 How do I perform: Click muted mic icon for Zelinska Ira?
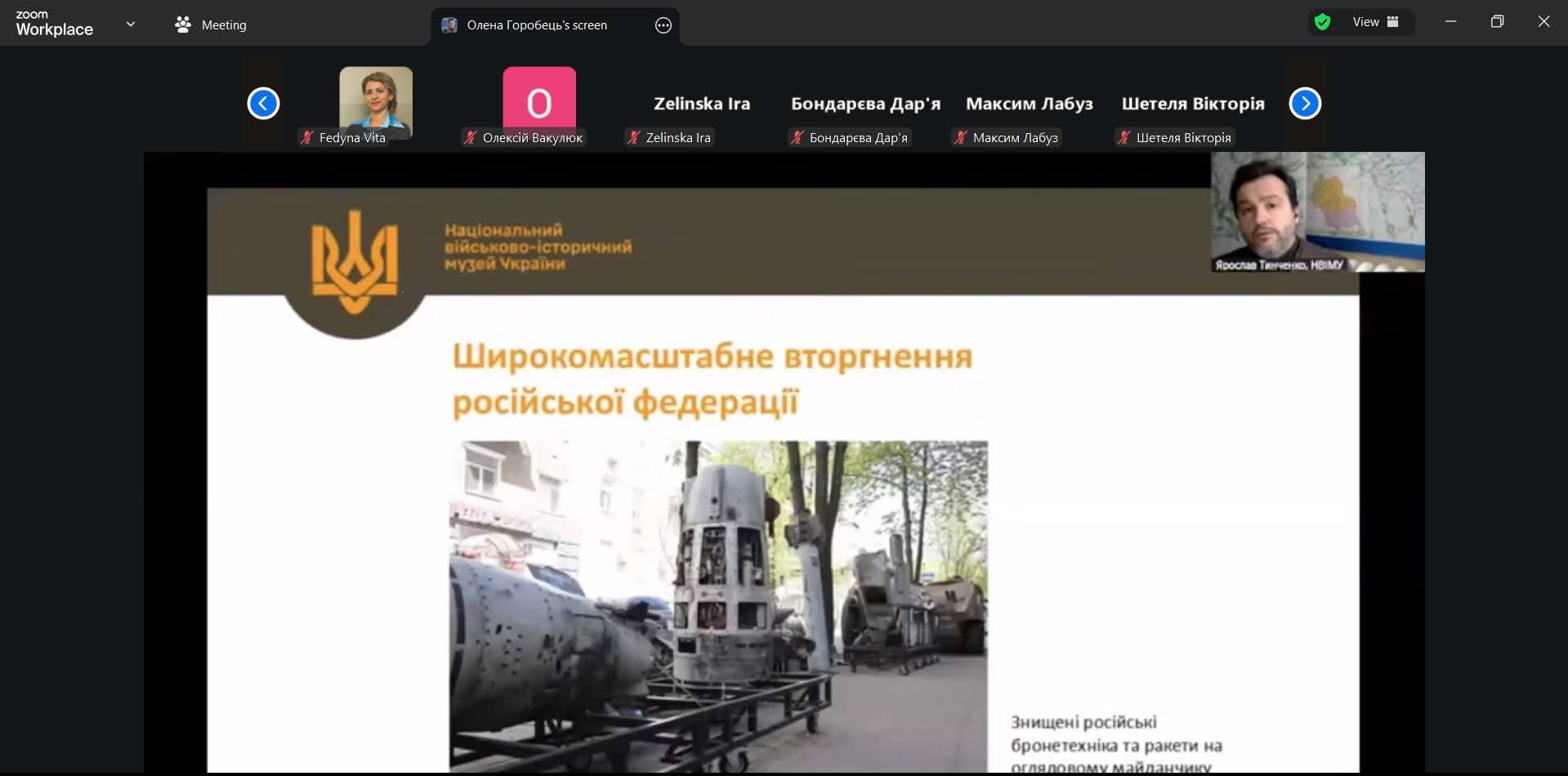[x=634, y=137]
